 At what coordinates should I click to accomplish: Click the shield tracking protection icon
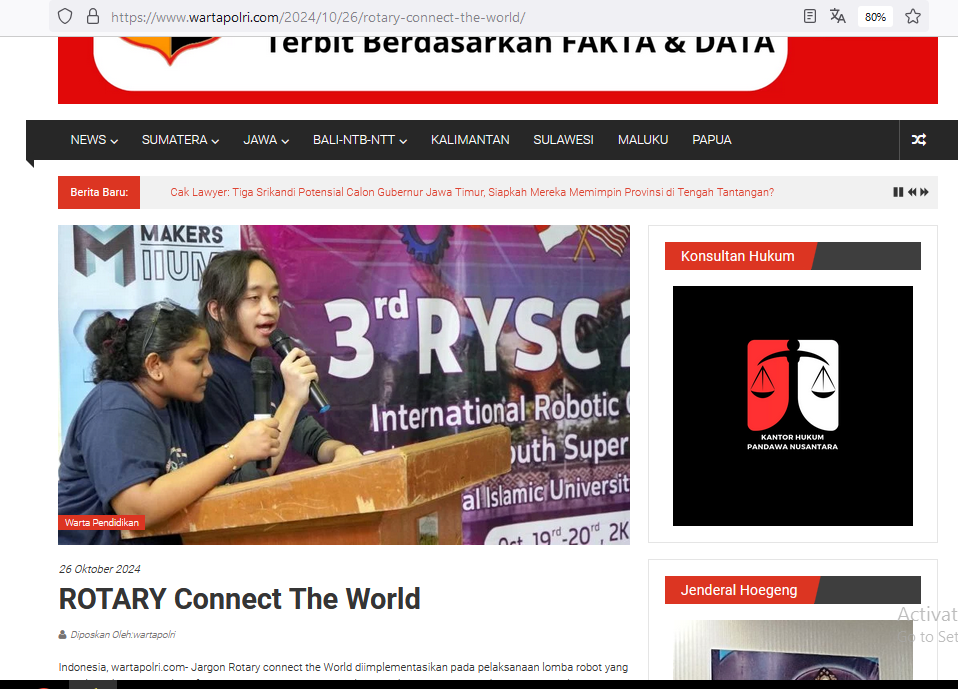pyautogui.click(x=65, y=16)
